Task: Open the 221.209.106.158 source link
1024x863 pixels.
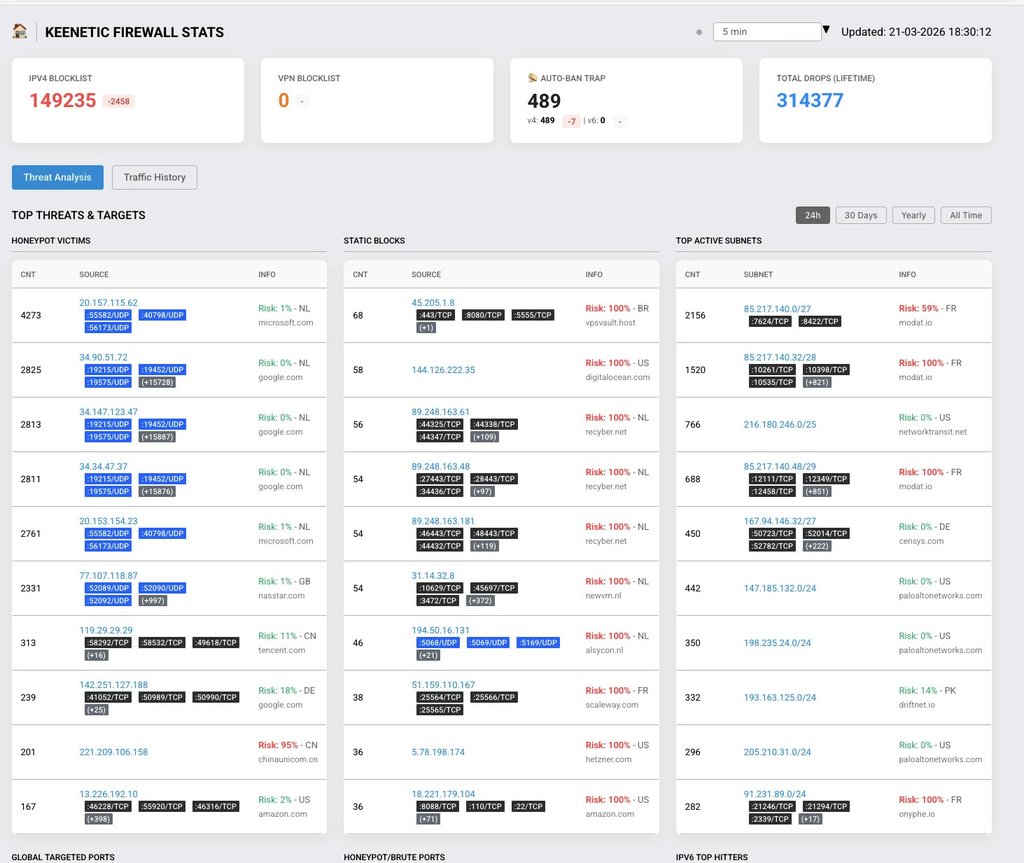Action: point(114,752)
